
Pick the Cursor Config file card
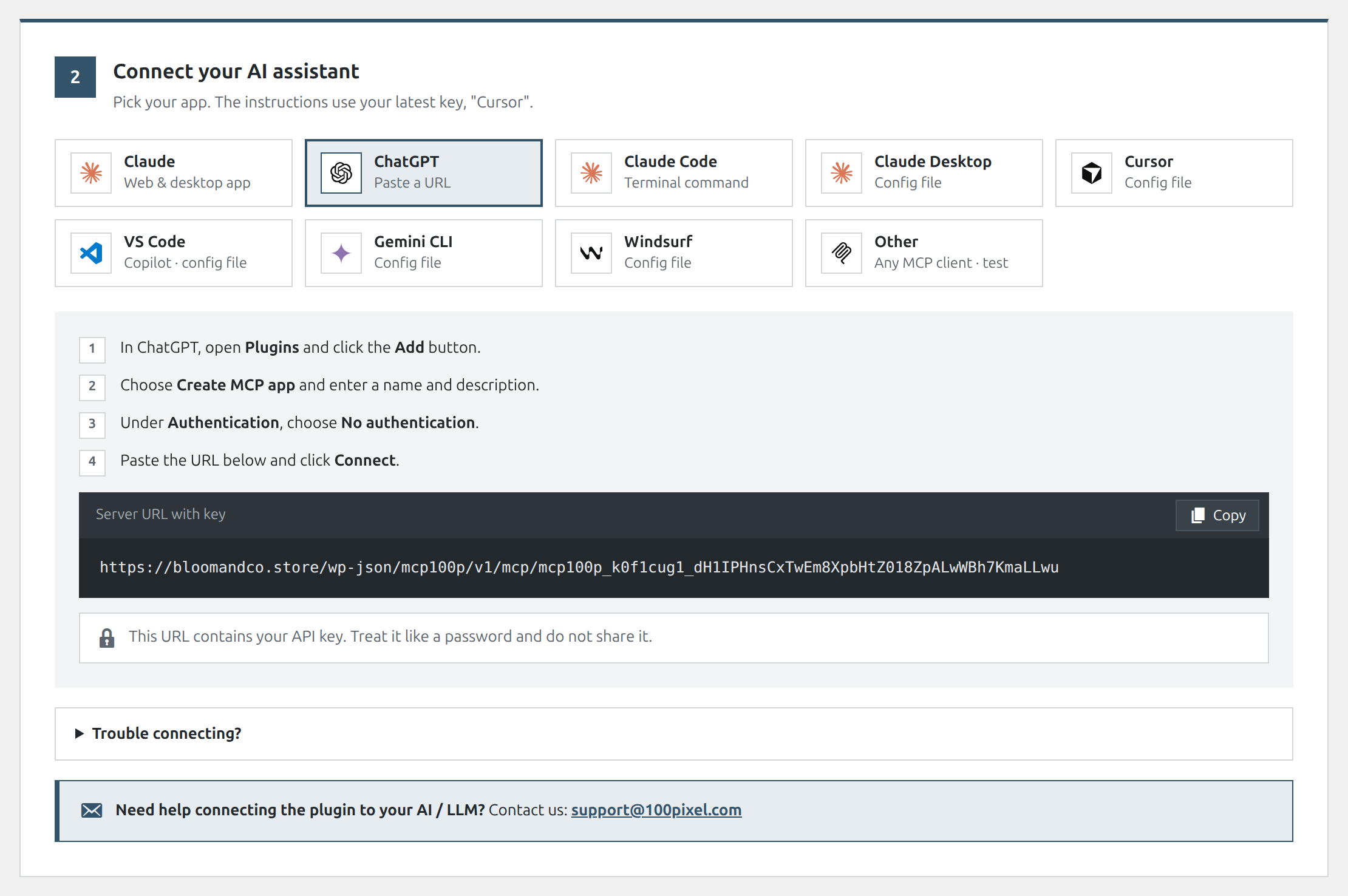[x=1174, y=173]
